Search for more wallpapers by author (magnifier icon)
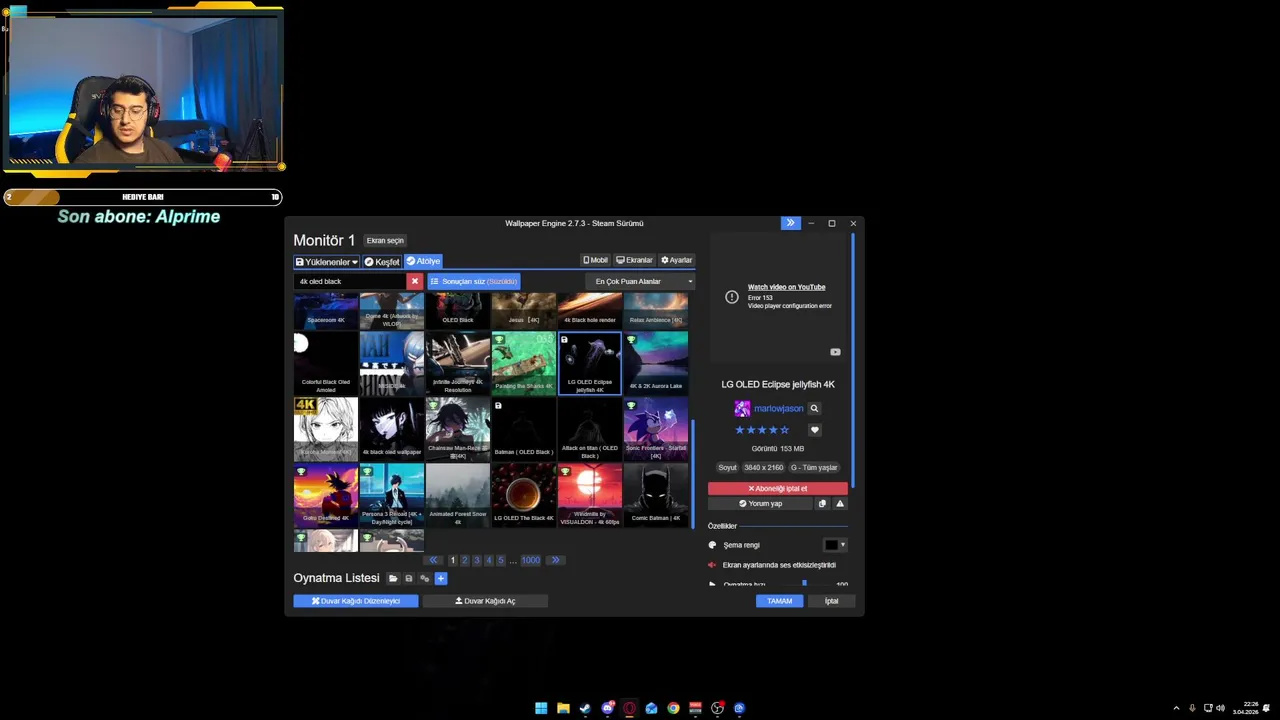 pyautogui.click(x=814, y=408)
